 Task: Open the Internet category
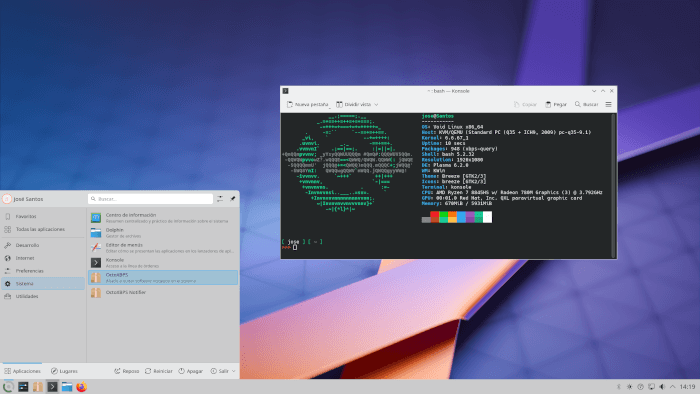click(43, 258)
